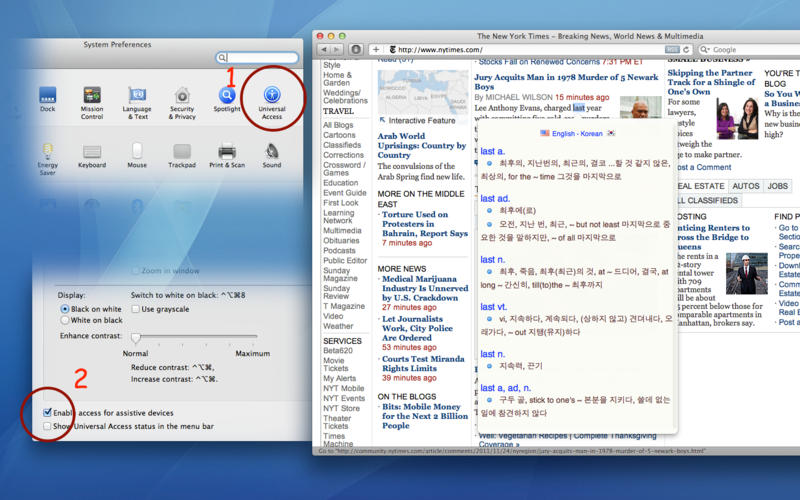Open Security & Privacy preferences

182,103
